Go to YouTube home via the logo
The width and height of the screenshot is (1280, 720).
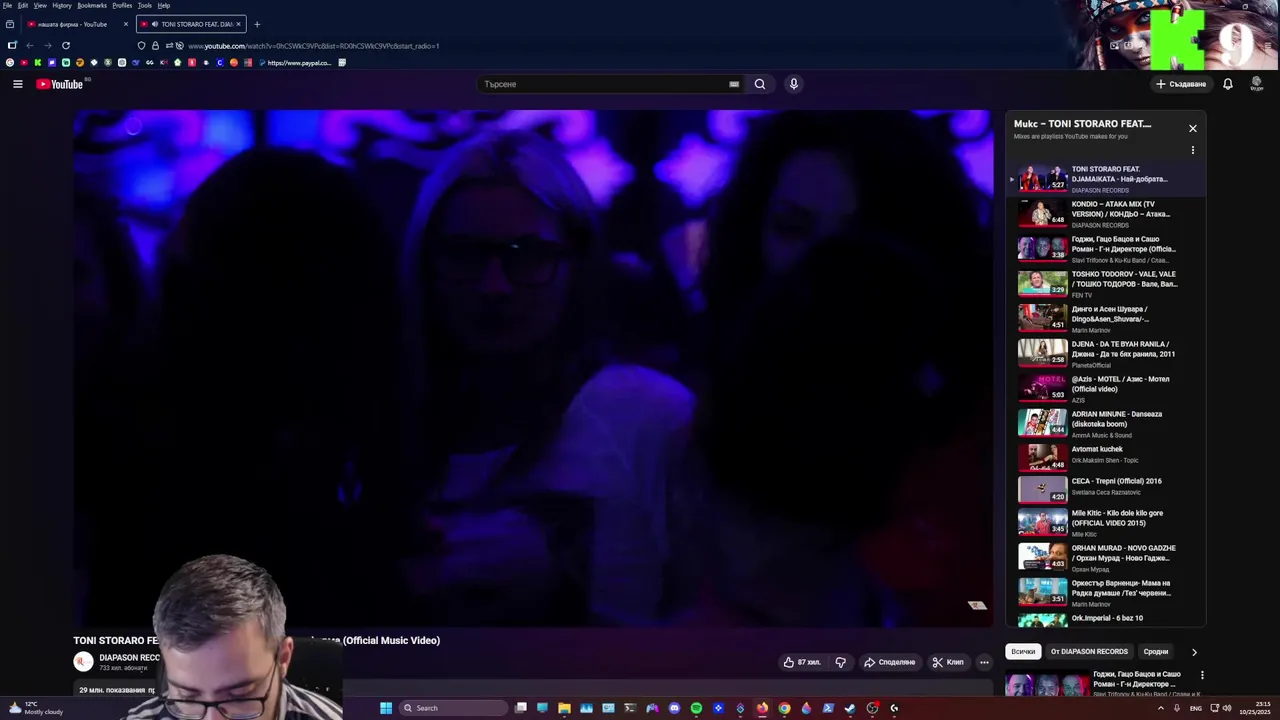point(60,84)
